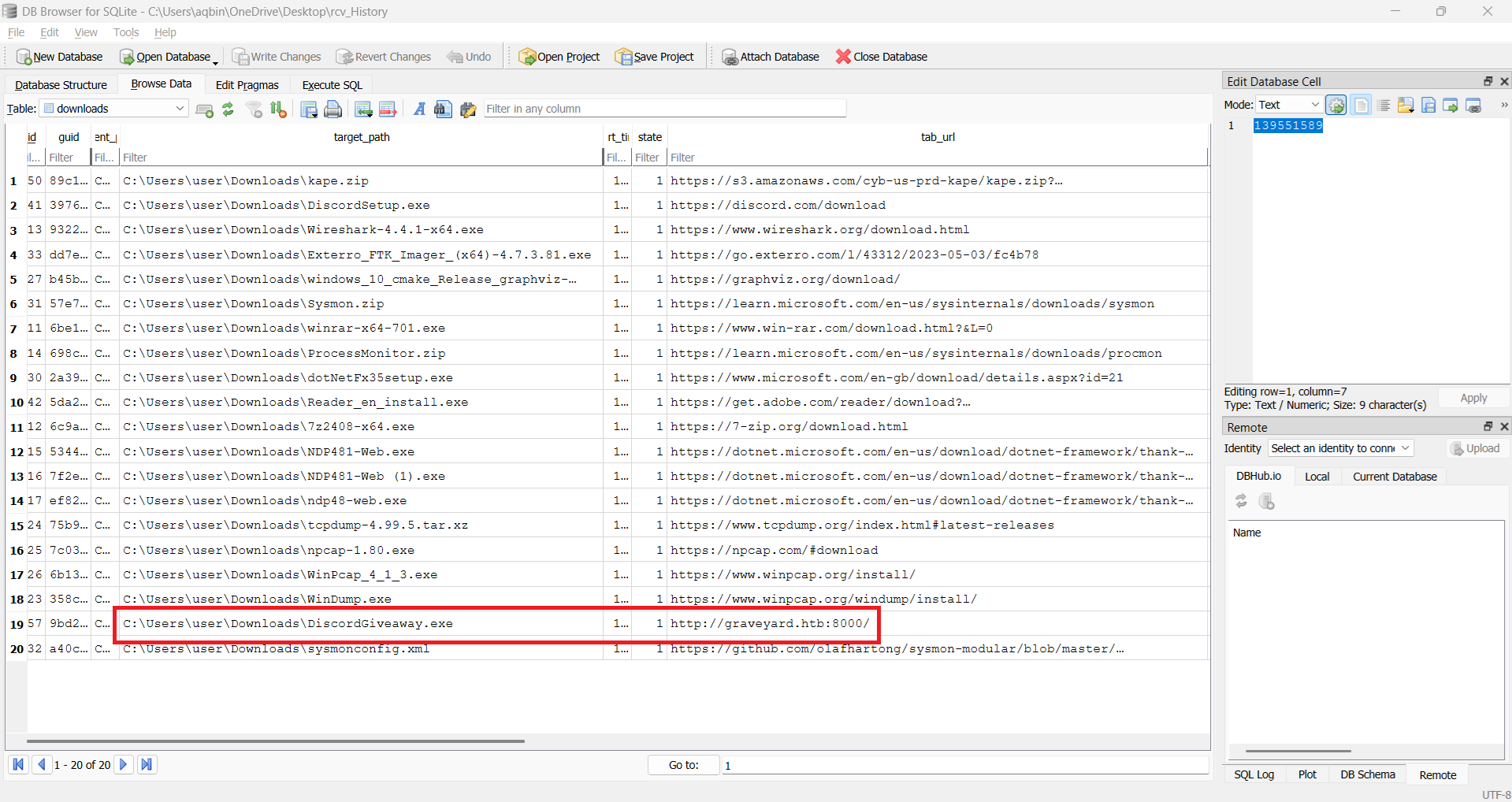Toggle auto-switch mode gear button

click(1336, 106)
